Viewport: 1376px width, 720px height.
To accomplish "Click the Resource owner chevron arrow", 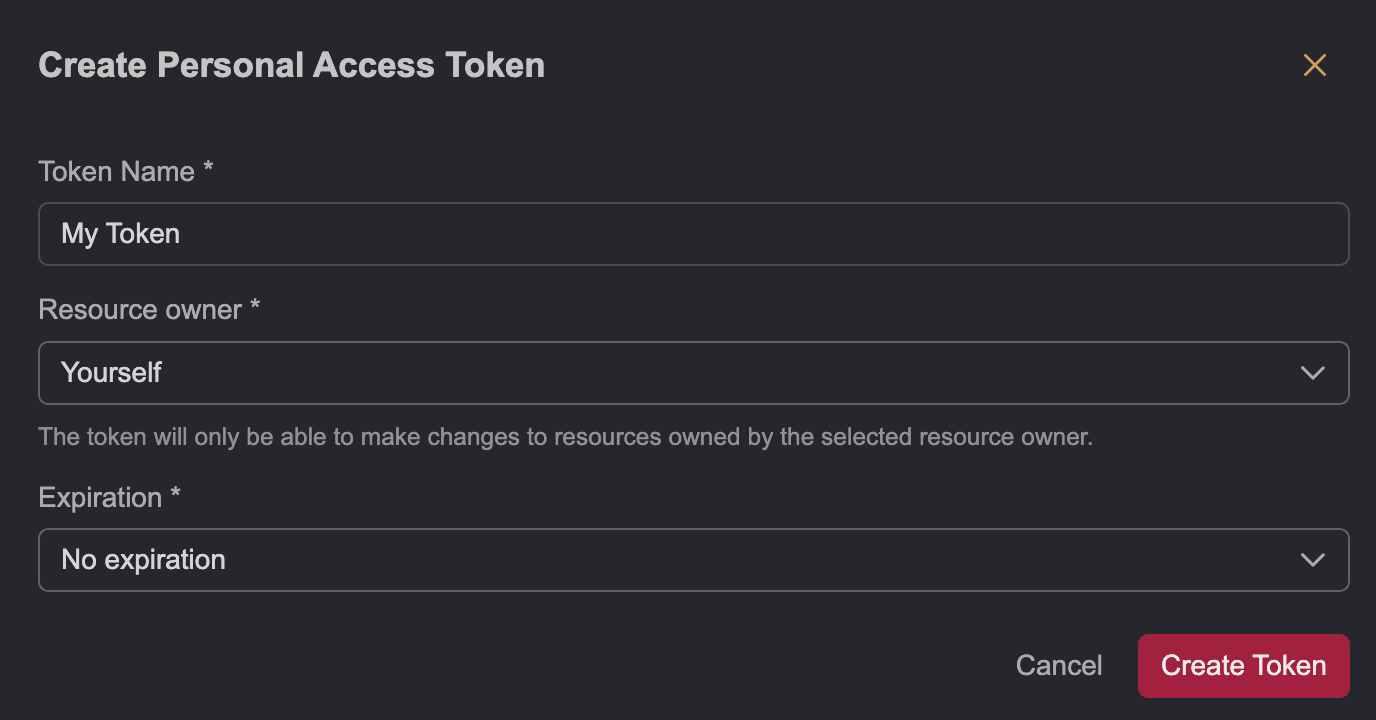I will coord(1312,373).
